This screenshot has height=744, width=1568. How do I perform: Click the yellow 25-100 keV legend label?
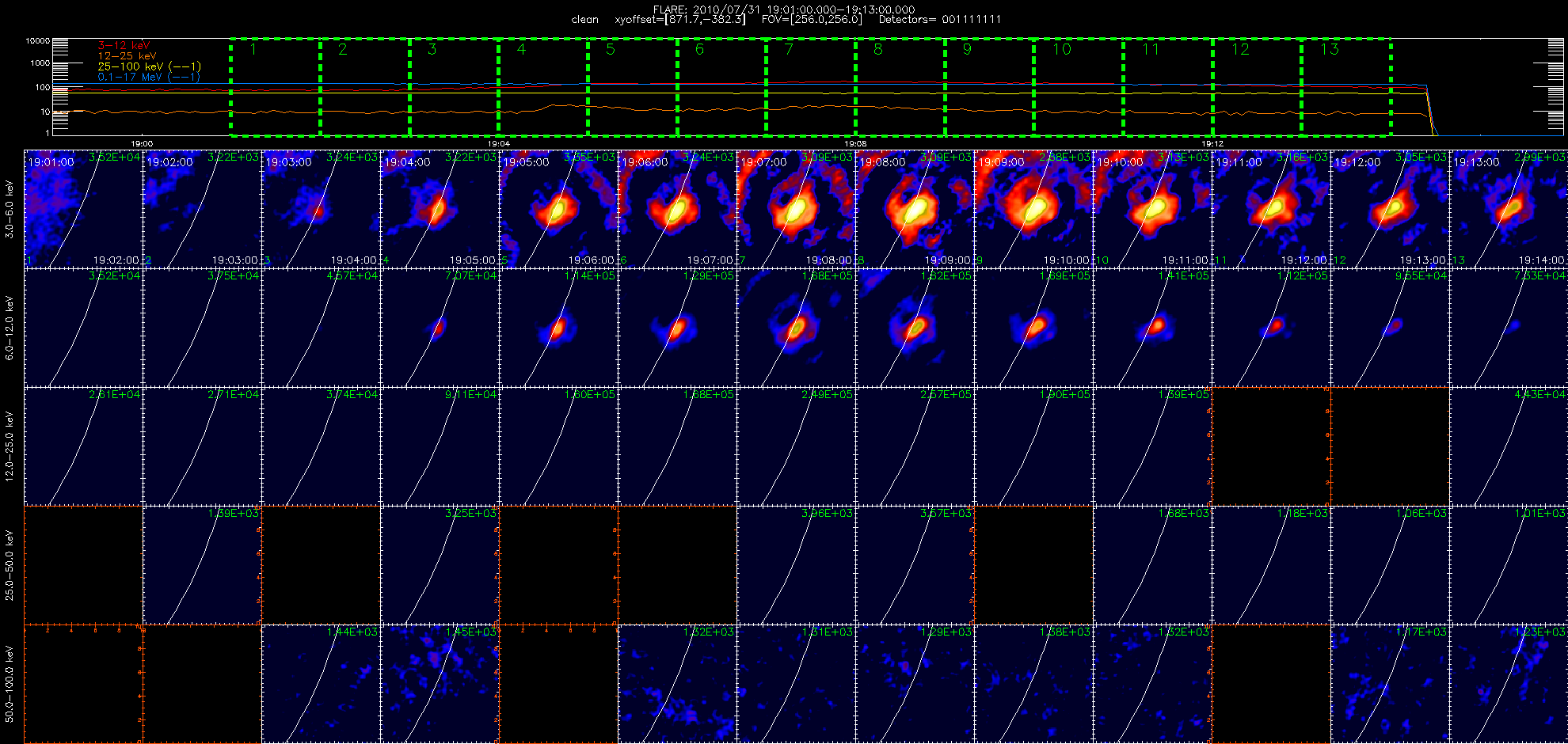pyautogui.click(x=149, y=66)
